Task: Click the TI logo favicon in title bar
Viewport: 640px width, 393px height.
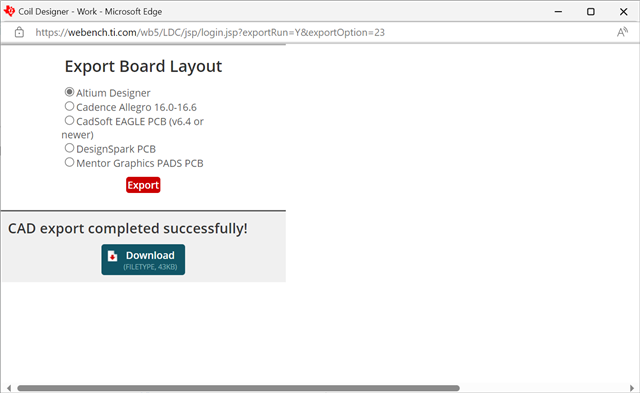Action: [9, 11]
